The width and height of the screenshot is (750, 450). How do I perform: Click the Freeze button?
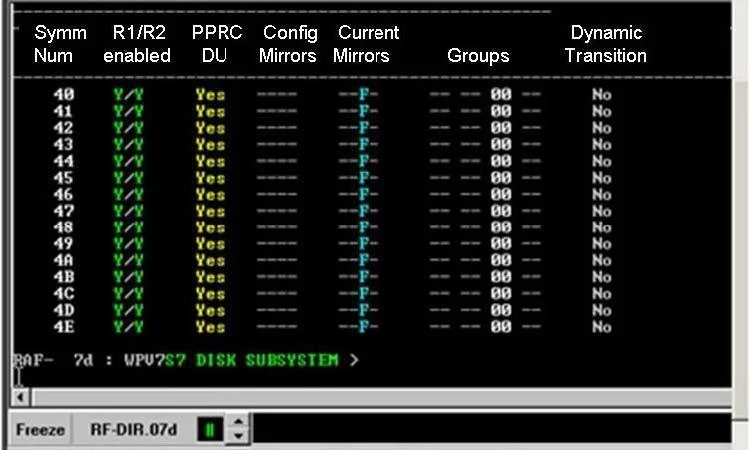(40, 429)
